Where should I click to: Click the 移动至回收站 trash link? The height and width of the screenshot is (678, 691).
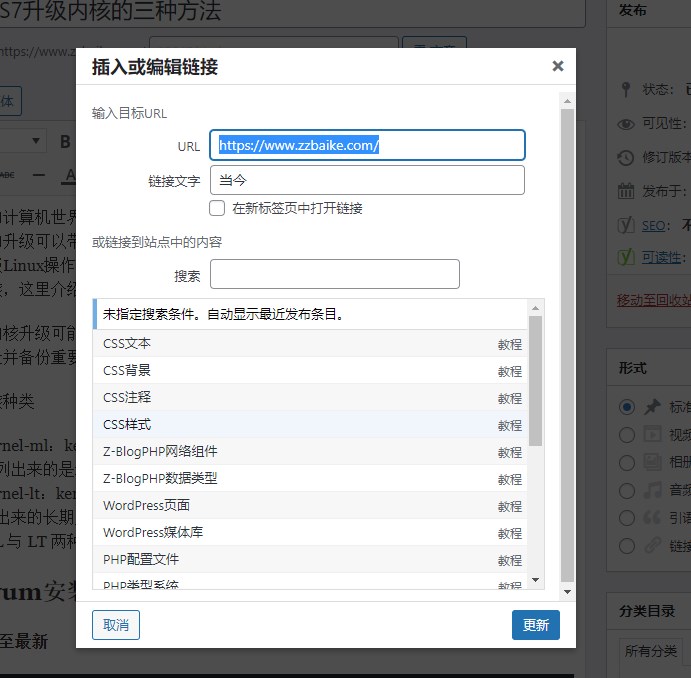(x=654, y=300)
